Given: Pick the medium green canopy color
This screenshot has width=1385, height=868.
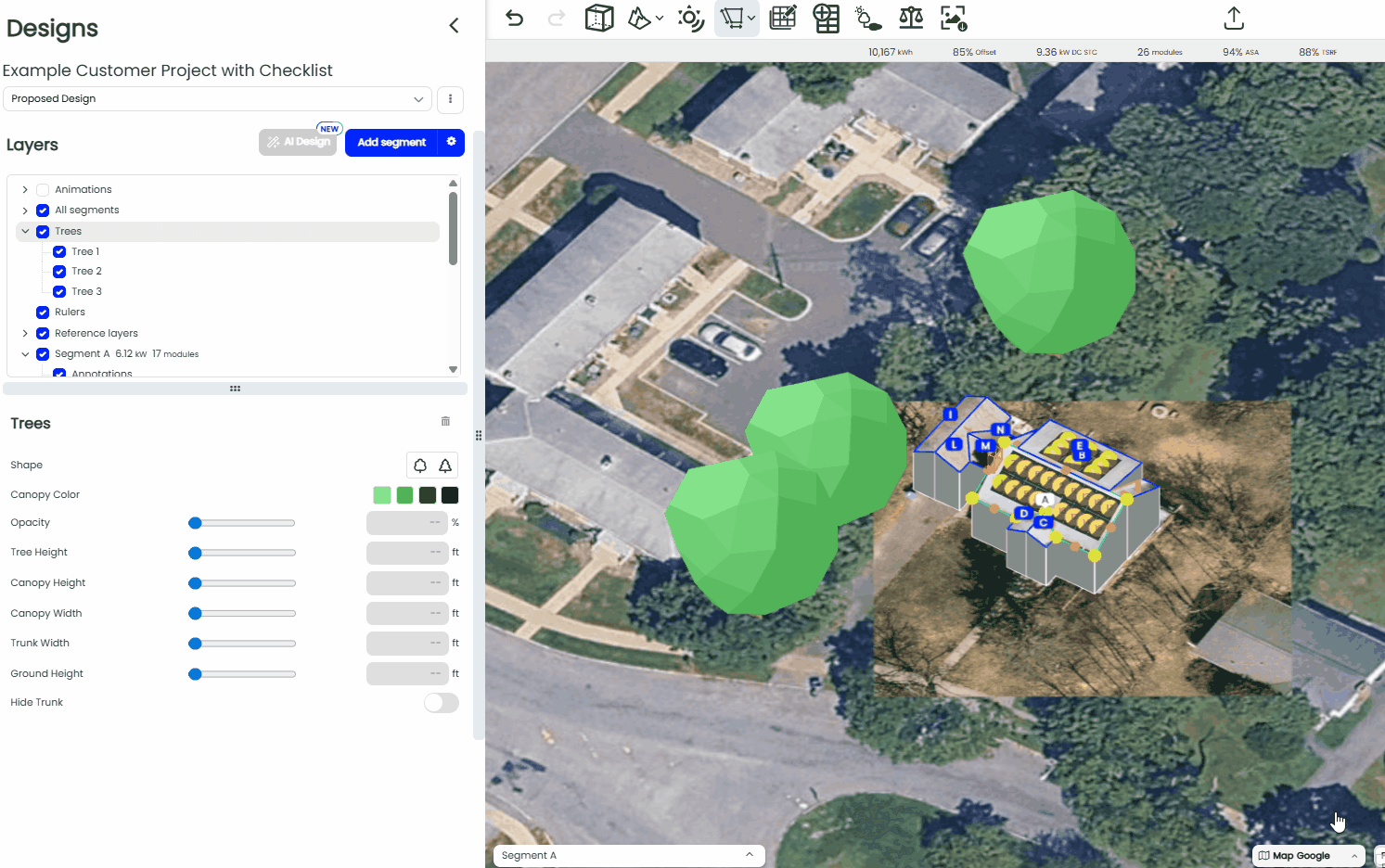Looking at the screenshot, I should pos(404,495).
